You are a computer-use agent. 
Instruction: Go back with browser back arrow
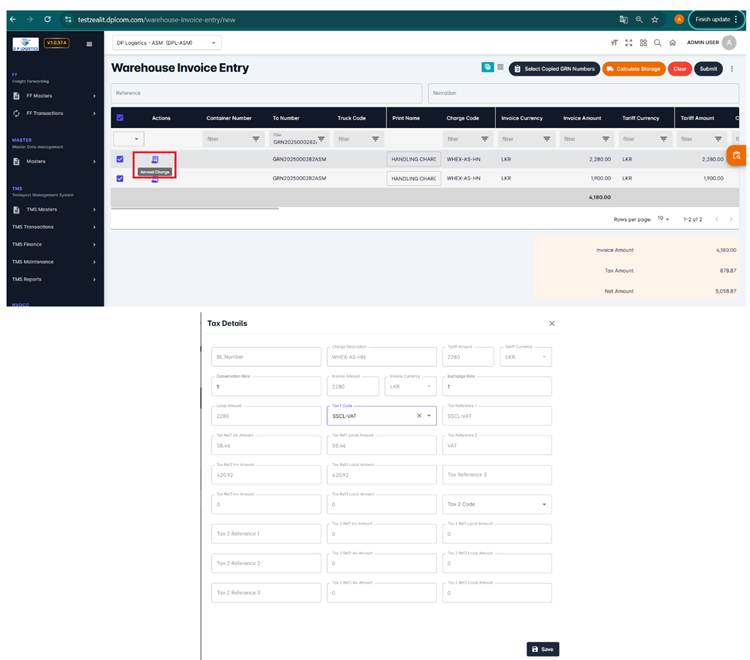point(13,20)
